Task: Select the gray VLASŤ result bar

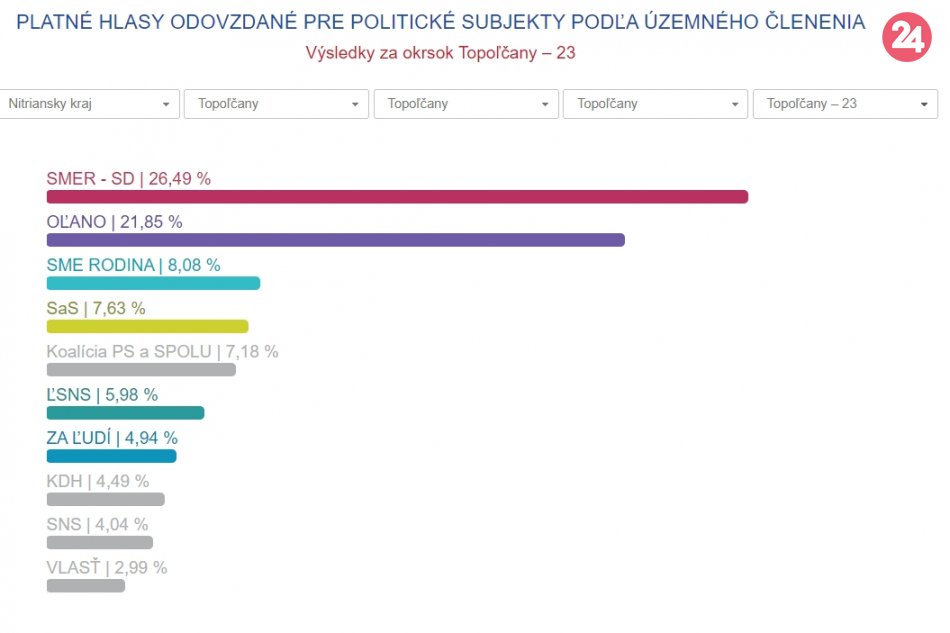Action: tap(85, 585)
